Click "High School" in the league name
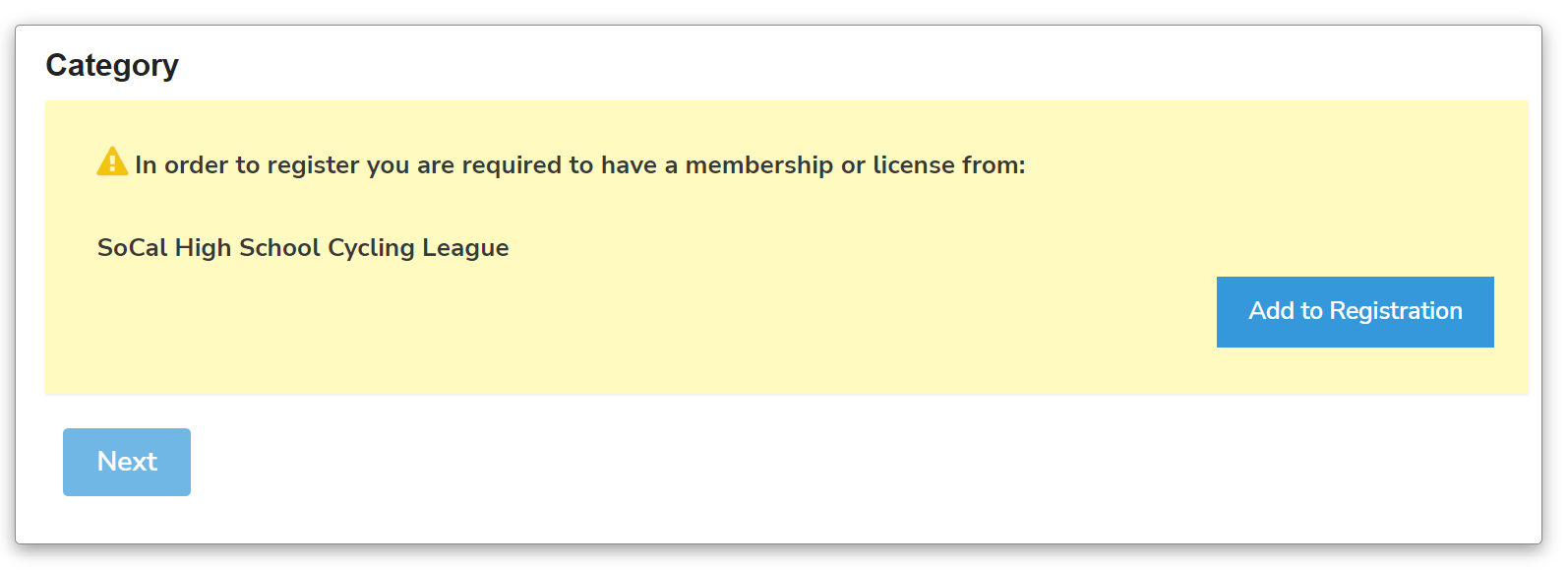Screen dimensions: 1568x572 248,248
